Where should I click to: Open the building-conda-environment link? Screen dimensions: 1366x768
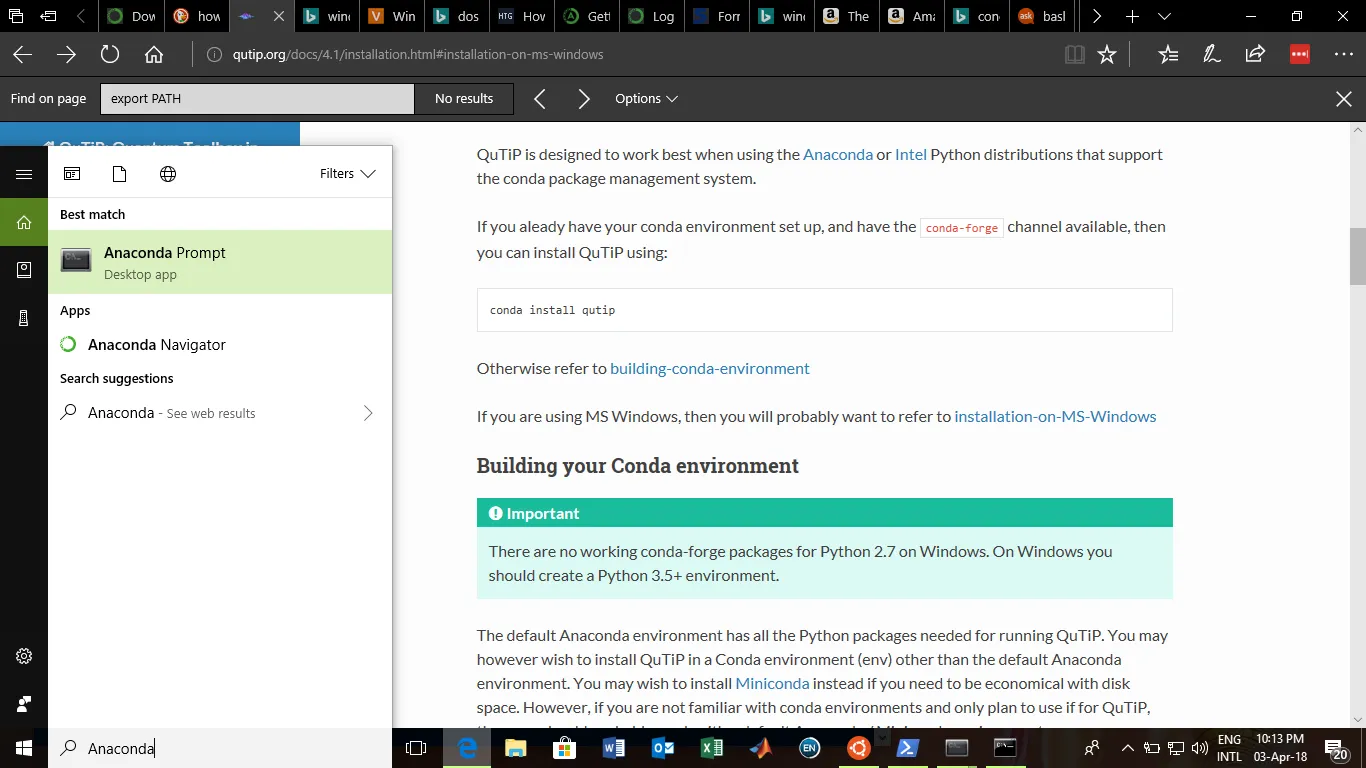710,368
